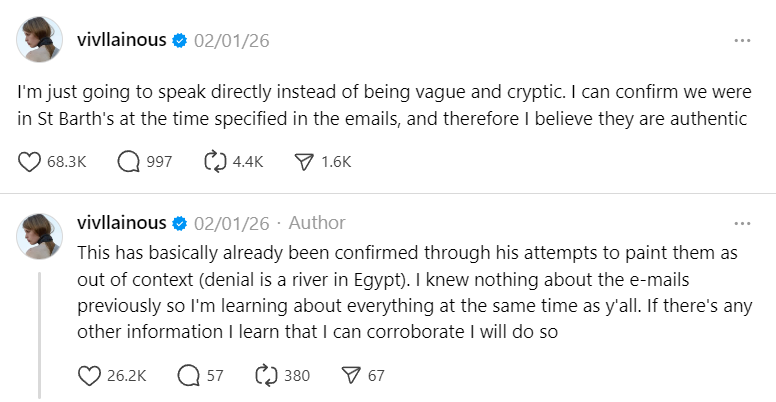
Task: Open more options menu on reply post
Action: click(x=742, y=223)
